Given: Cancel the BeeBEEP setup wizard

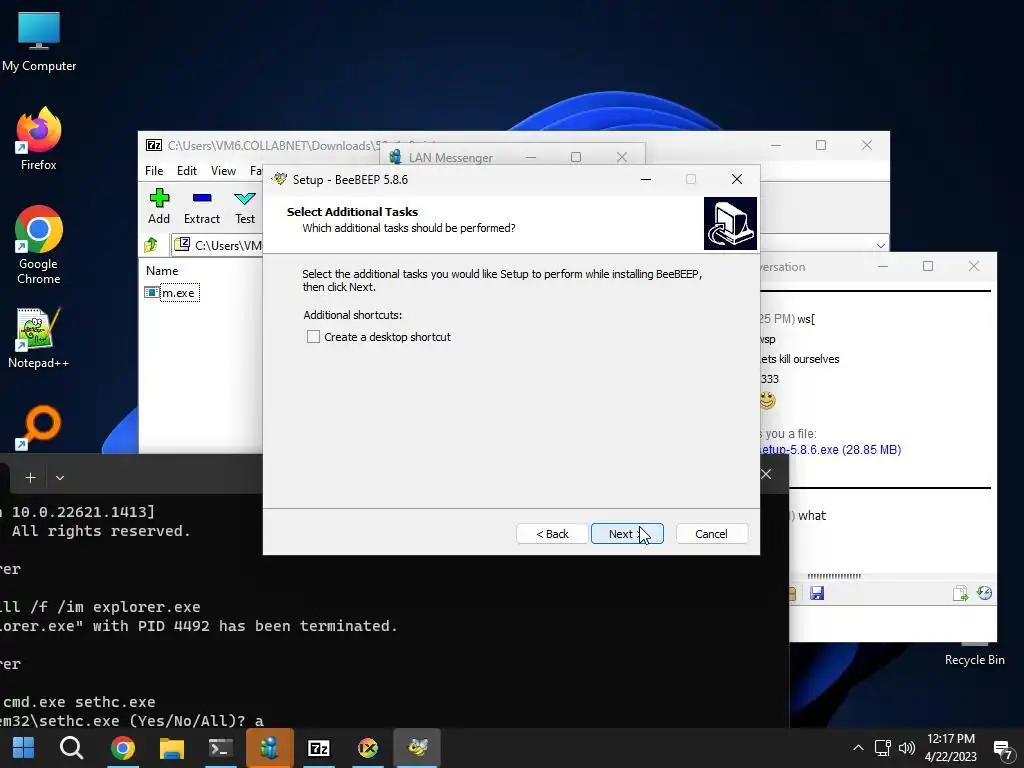Looking at the screenshot, I should (x=711, y=534).
